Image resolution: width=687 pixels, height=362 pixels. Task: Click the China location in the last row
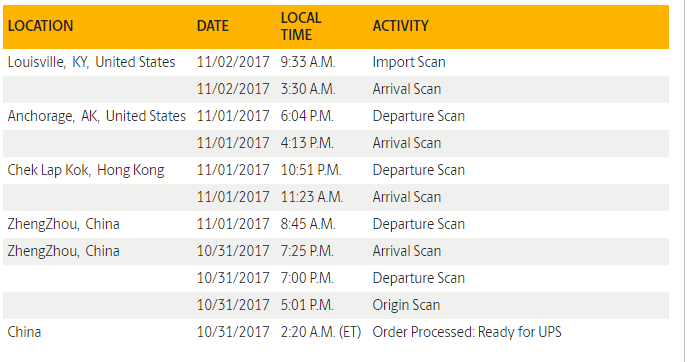point(24,332)
